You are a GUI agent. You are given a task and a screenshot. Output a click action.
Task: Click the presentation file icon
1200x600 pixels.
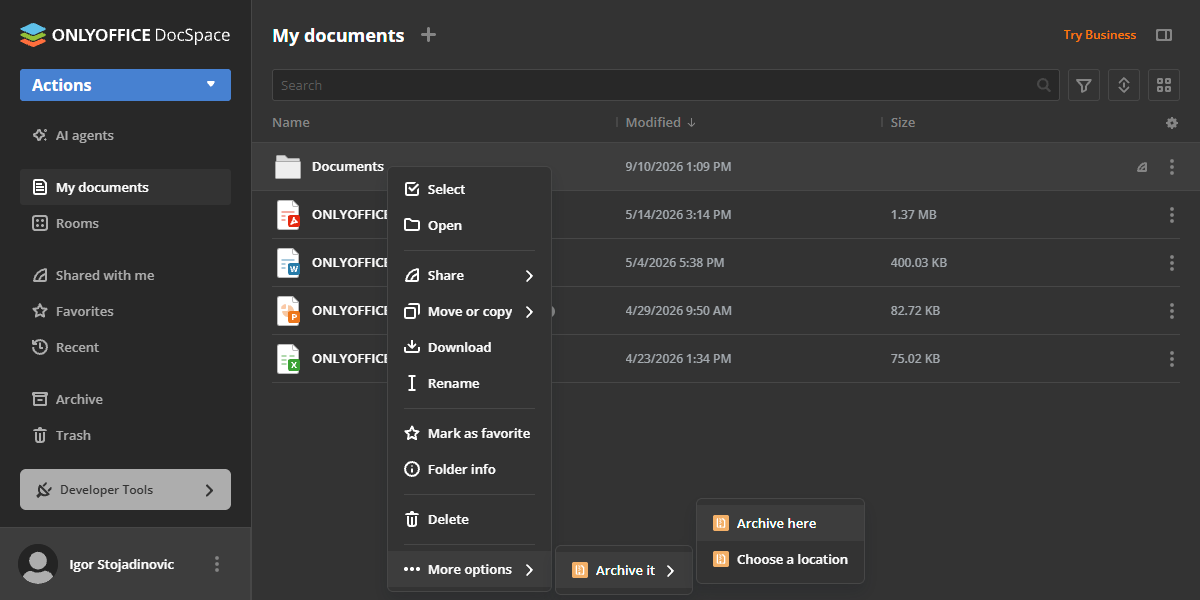click(288, 311)
